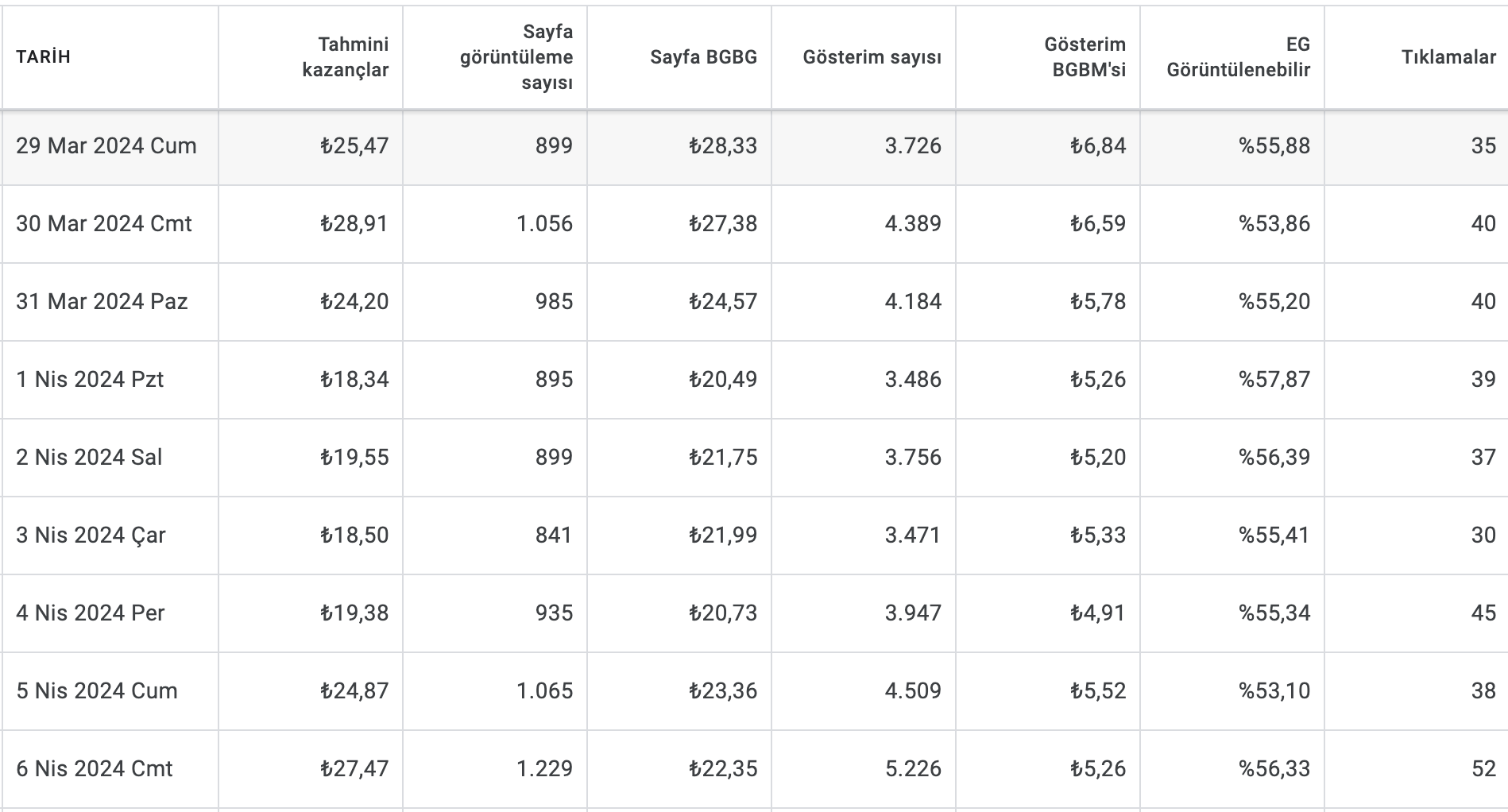Sort by the Tıklamalar column header
Screen dimensions: 1508x812
[1448, 57]
